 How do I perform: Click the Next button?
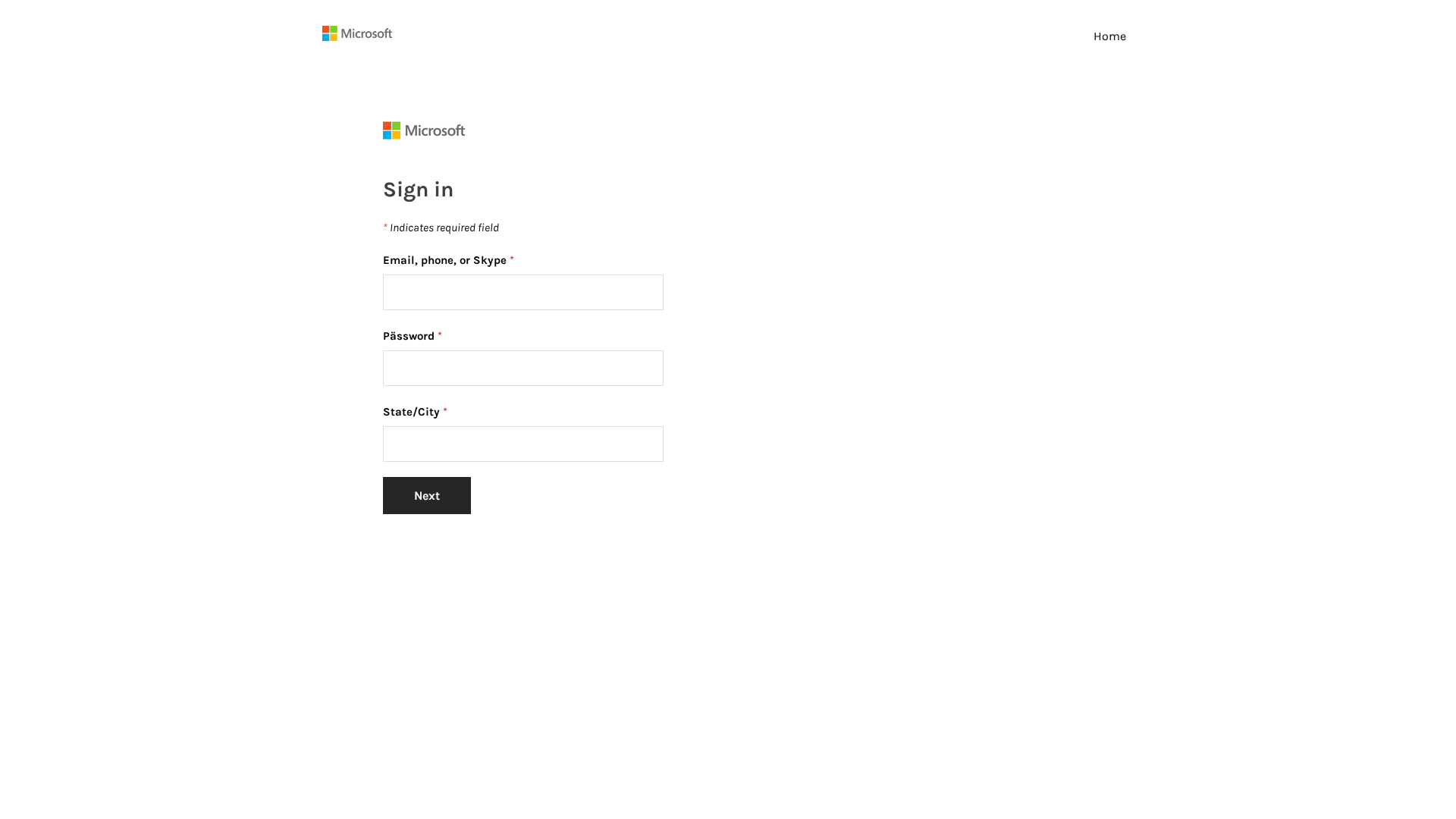click(x=427, y=495)
